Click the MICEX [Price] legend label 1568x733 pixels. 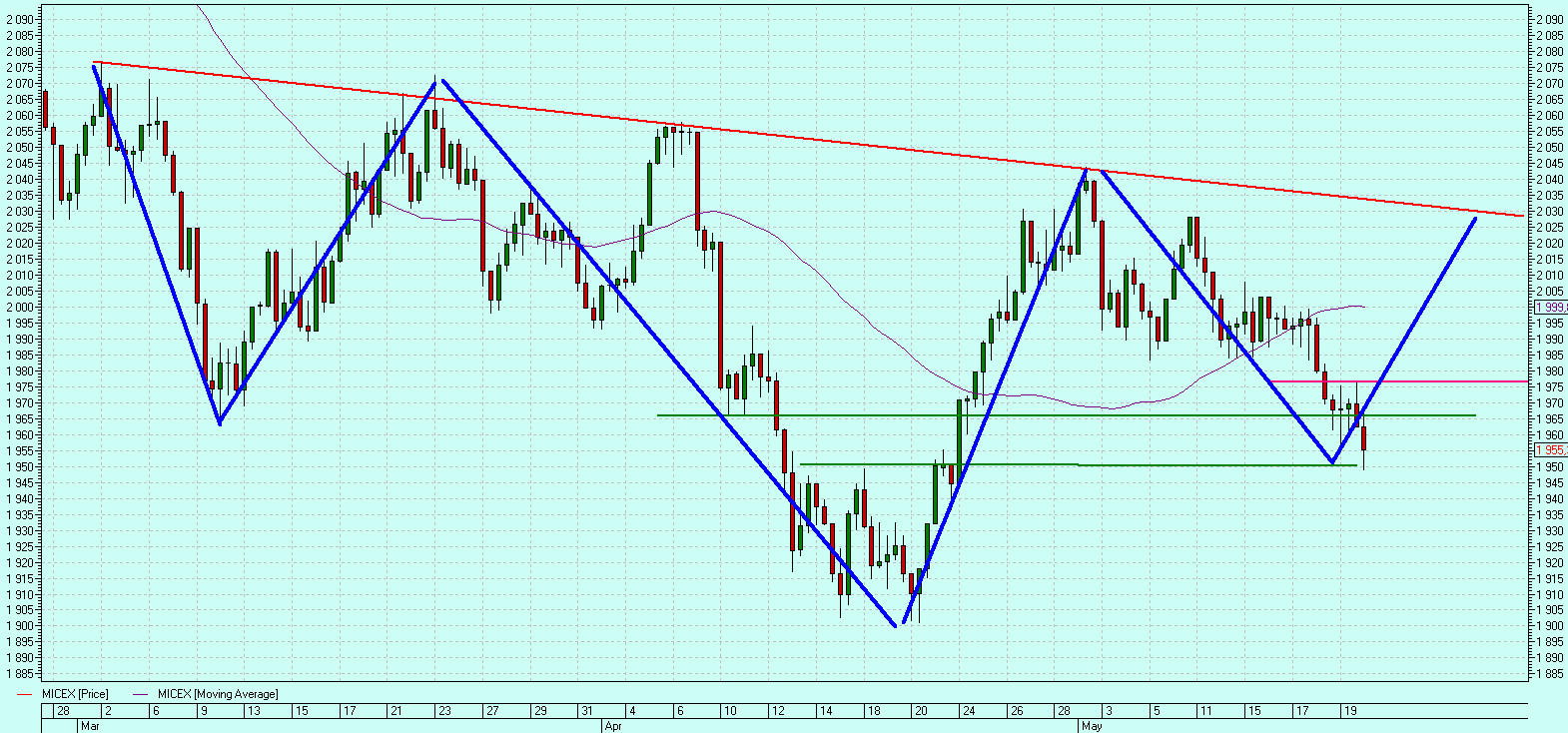point(75,694)
